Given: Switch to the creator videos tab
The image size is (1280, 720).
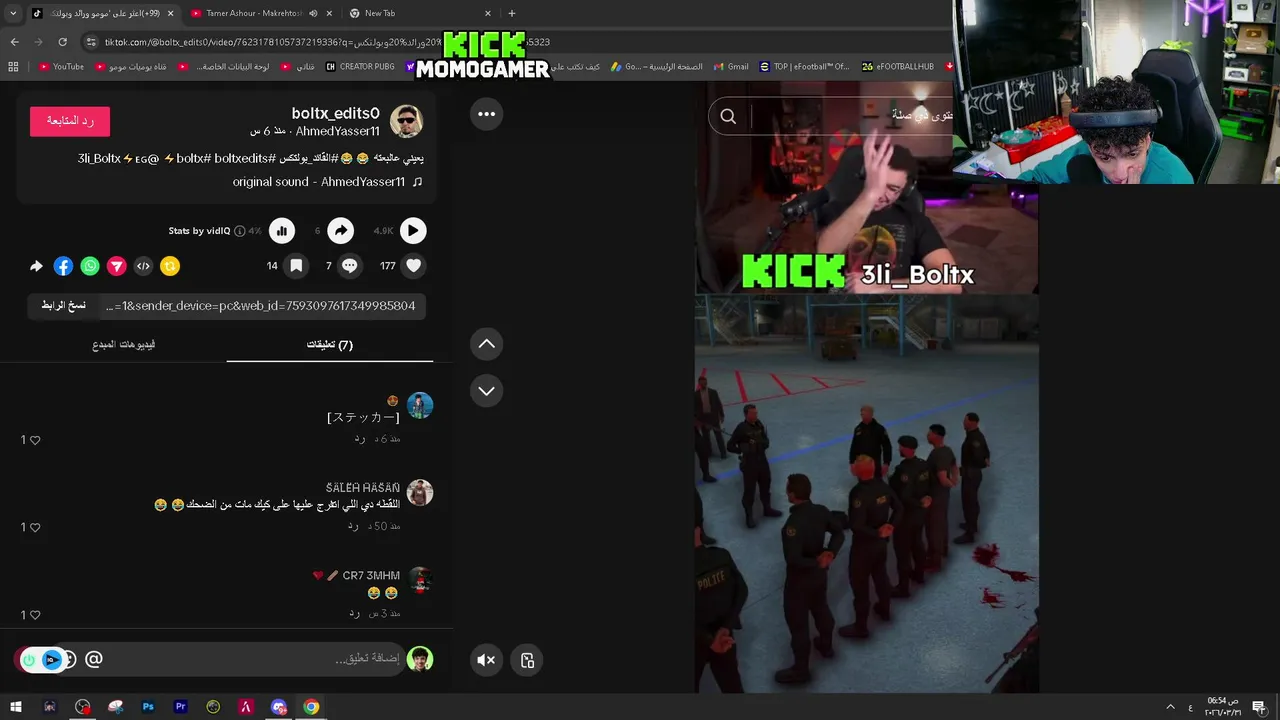Looking at the screenshot, I should [x=124, y=345].
